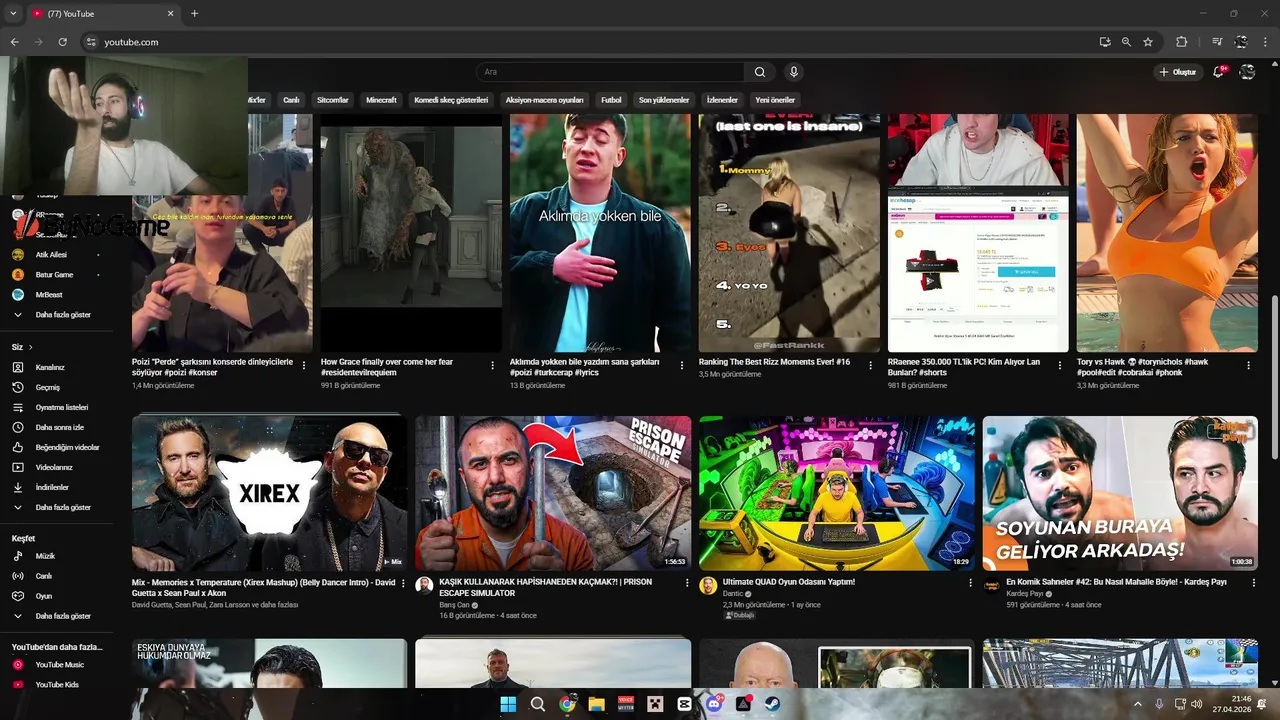This screenshot has width=1280, height=720.
Task: Bookmark this page with the star icon
Action: (x=1148, y=42)
